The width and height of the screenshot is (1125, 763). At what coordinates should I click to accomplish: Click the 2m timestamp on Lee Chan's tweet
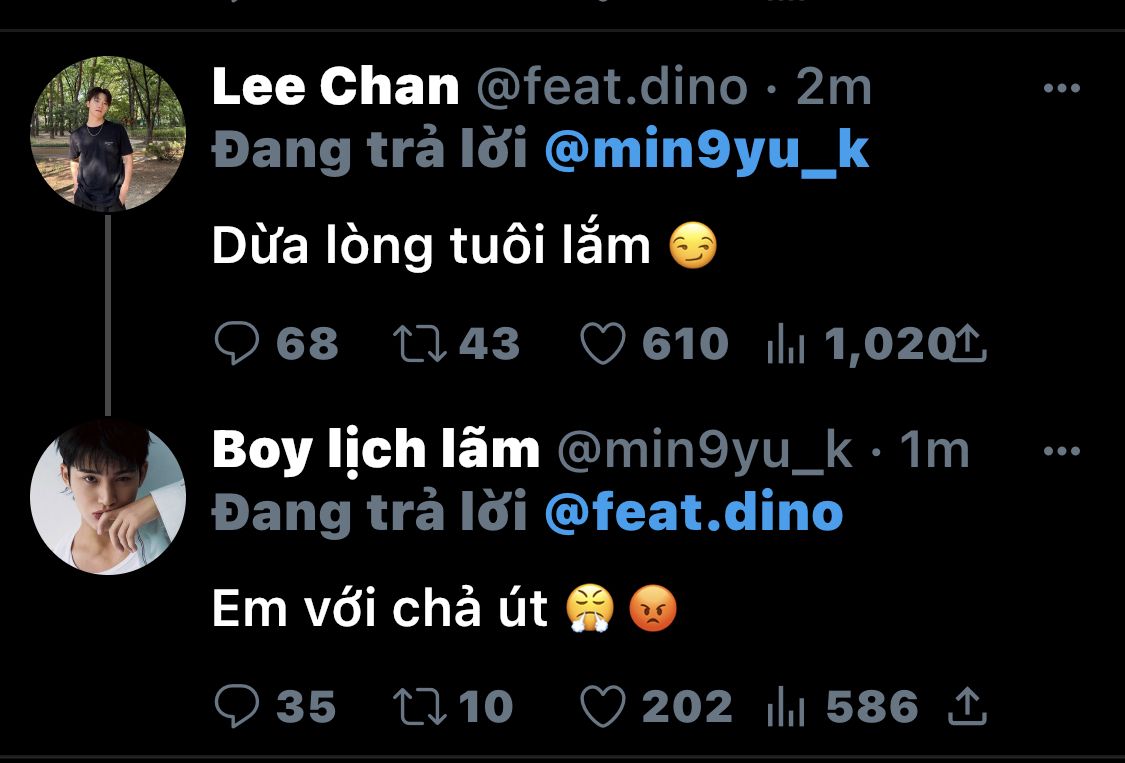[x=834, y=89]
